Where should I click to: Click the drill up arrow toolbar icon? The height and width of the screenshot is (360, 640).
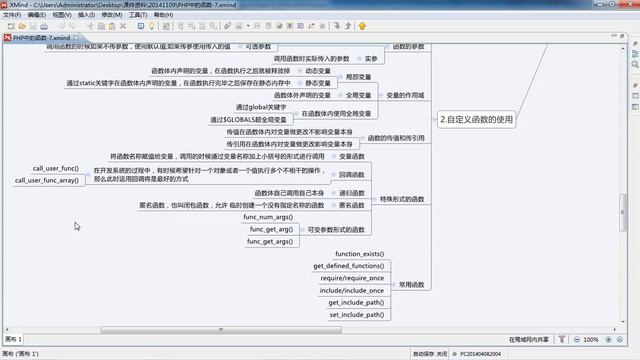pos(348,26)
